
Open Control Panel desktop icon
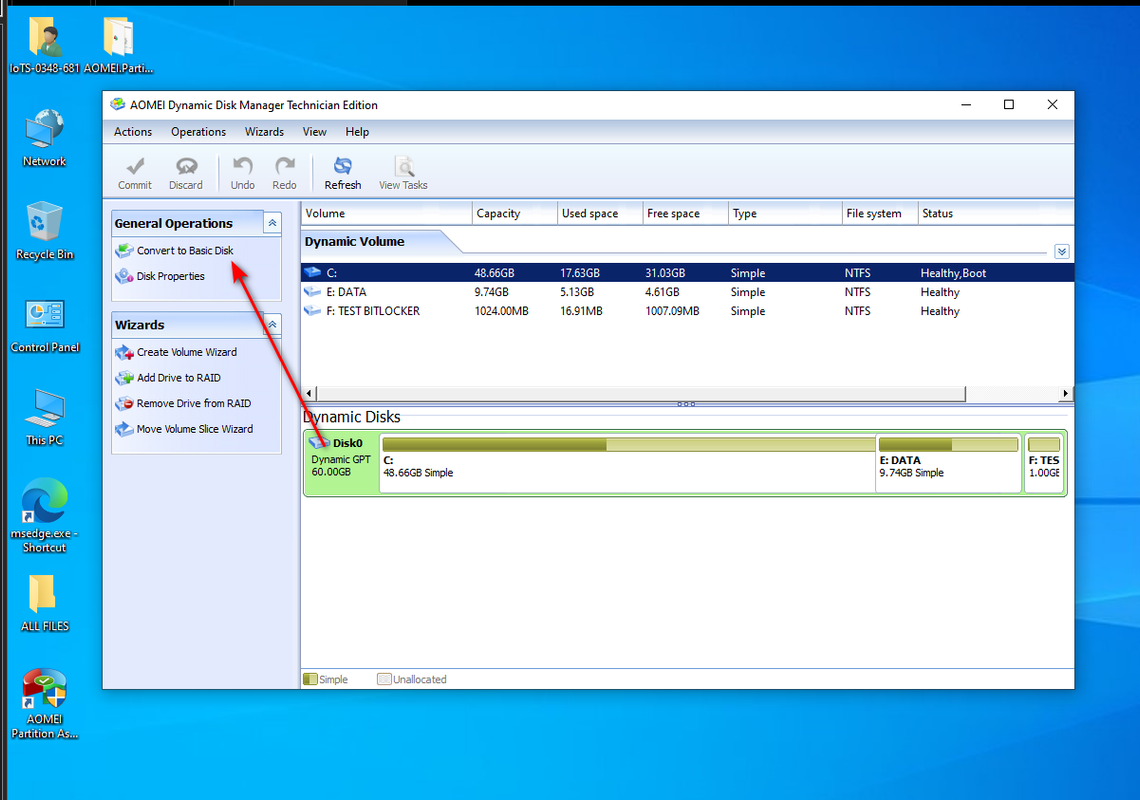[44, 326]
